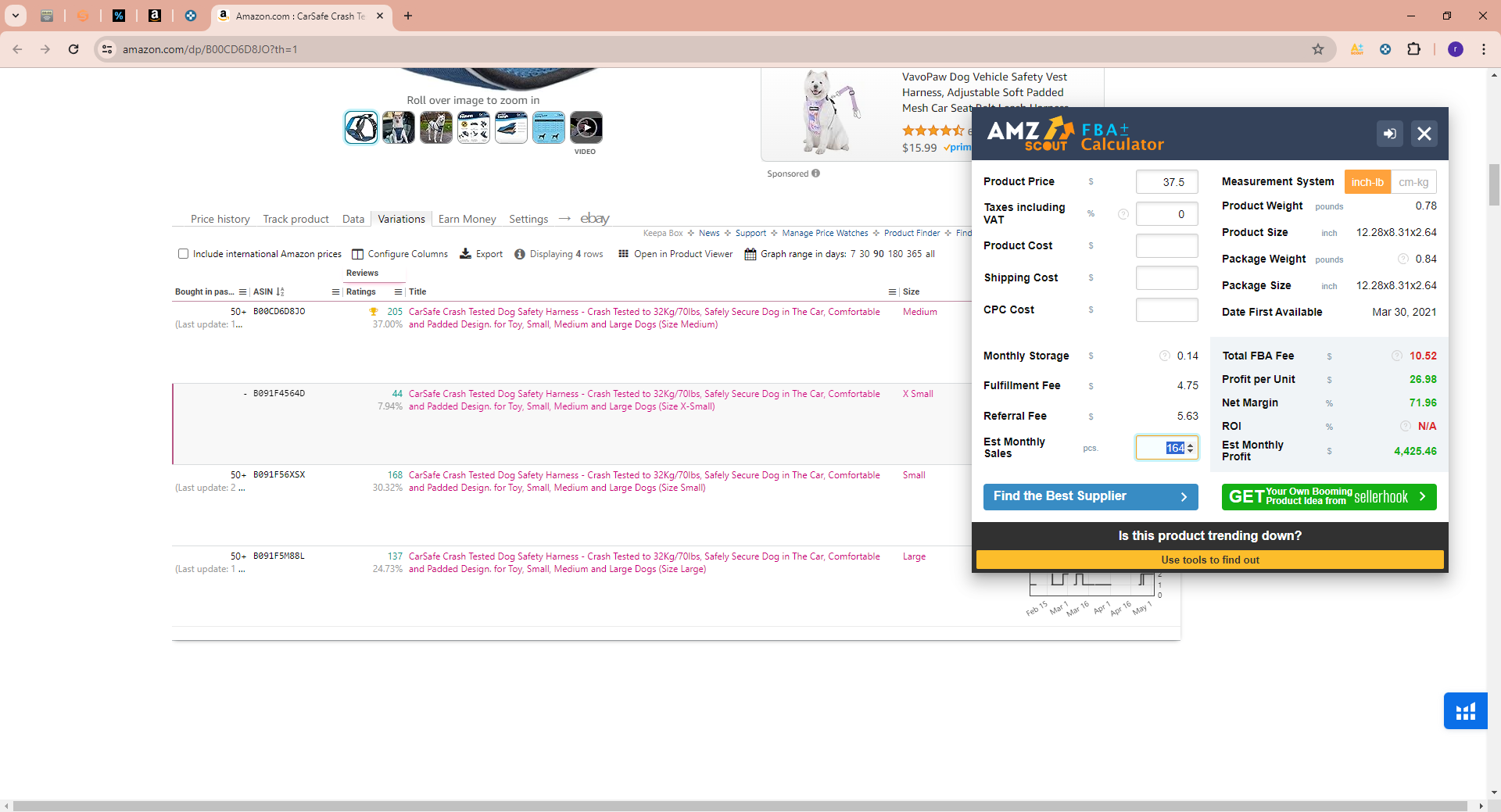Open the tab search dropdown arrow
The image size is (1501, 812).
16,16
